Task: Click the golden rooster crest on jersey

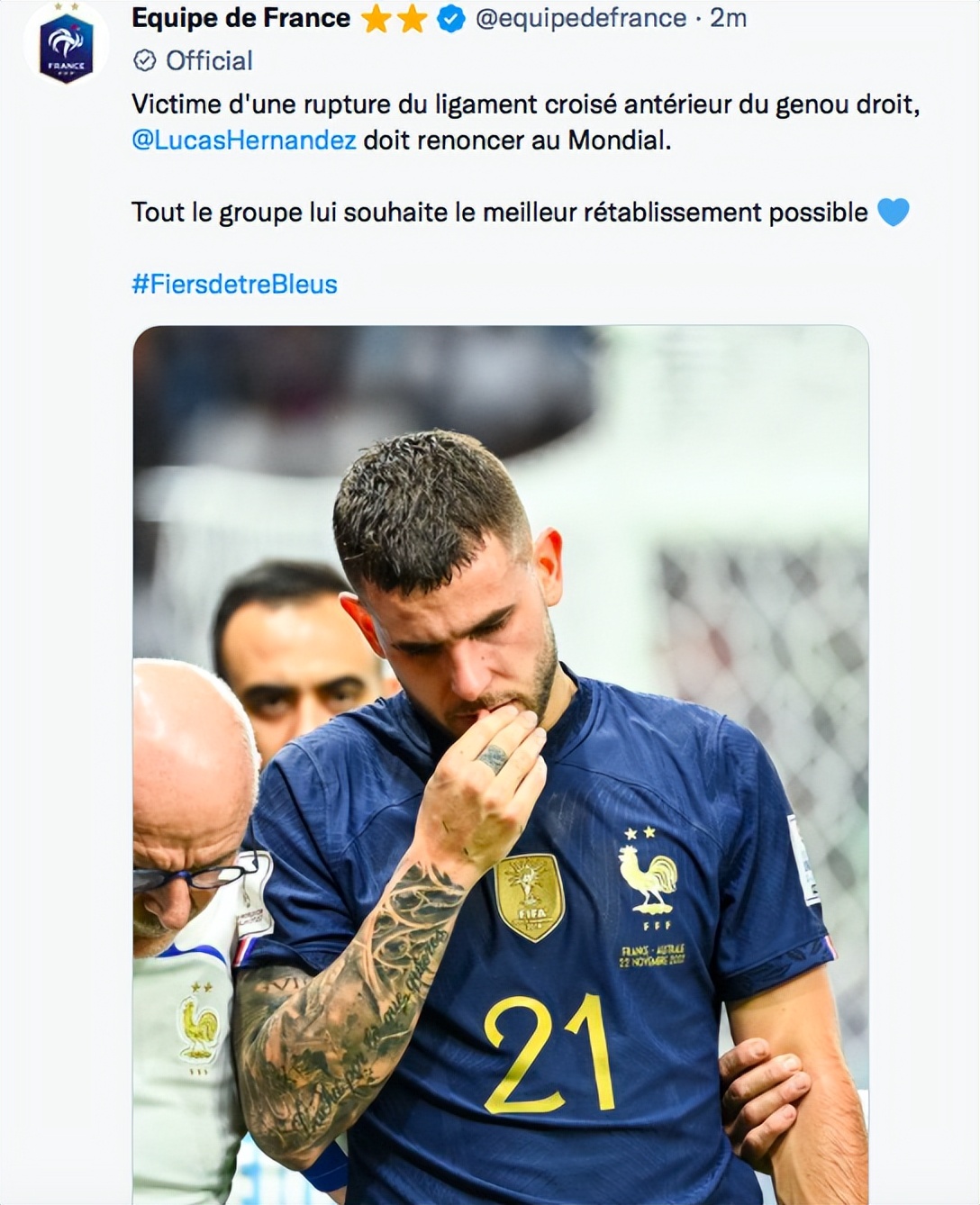Action: (648, 878)
